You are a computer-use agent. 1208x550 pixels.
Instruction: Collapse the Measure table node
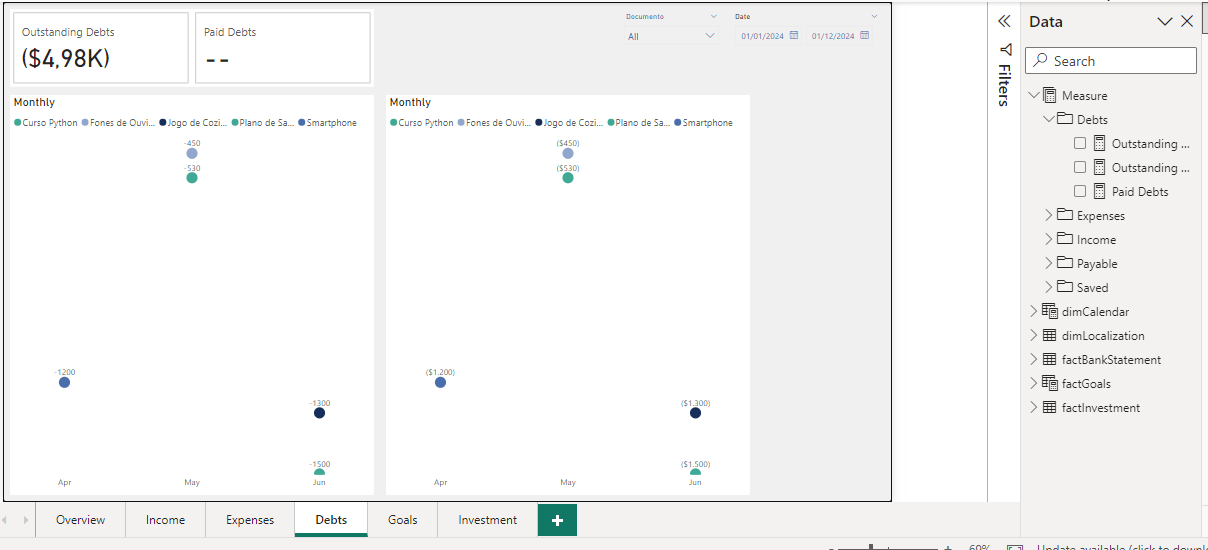tap(1034, 96)
